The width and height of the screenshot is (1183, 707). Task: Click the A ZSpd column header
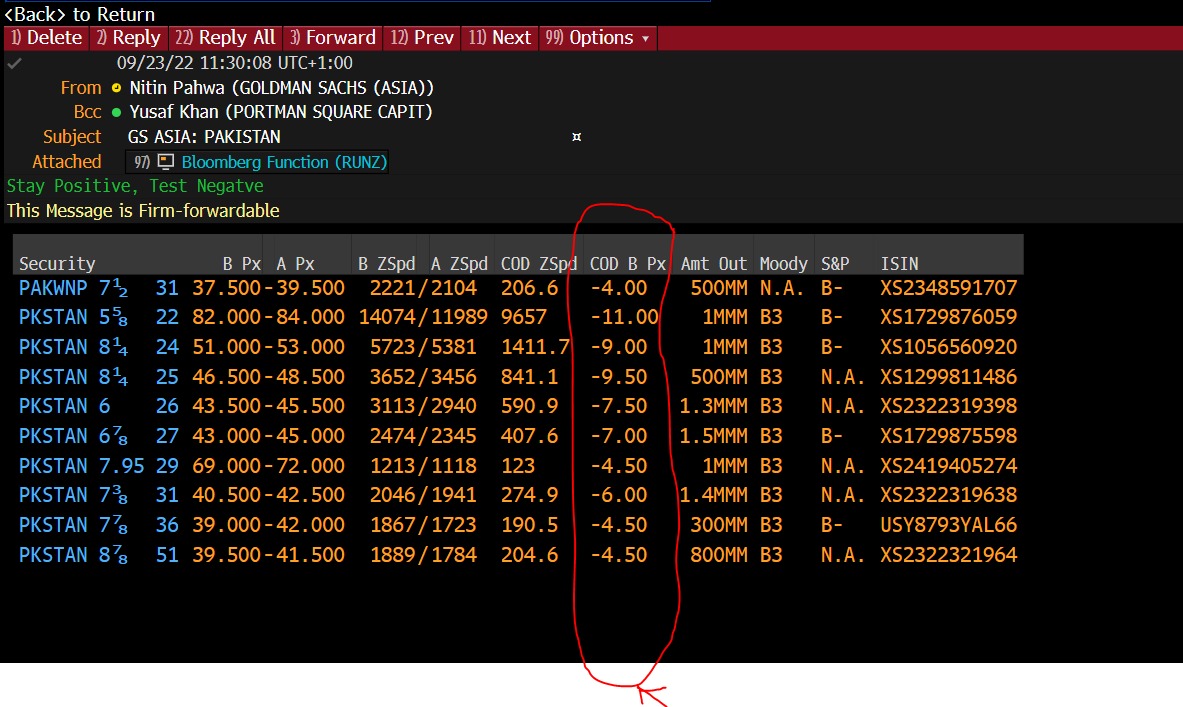(459, 263)
